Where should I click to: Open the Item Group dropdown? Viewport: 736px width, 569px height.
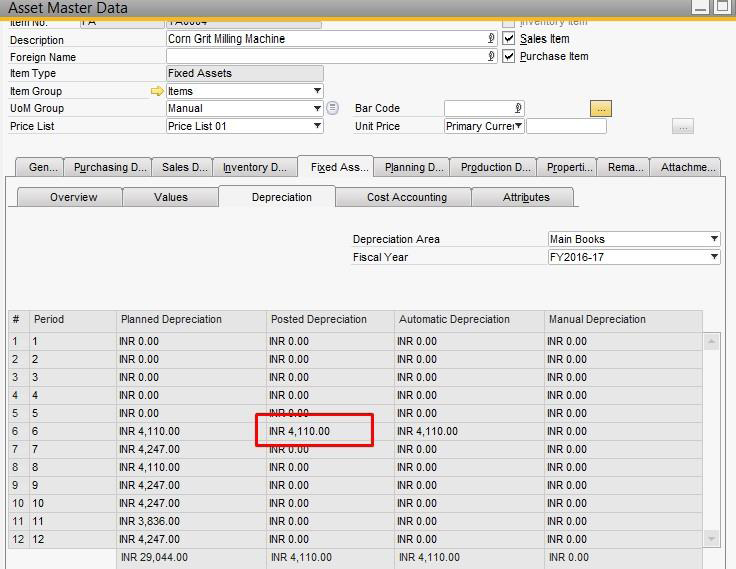[317, 91]
